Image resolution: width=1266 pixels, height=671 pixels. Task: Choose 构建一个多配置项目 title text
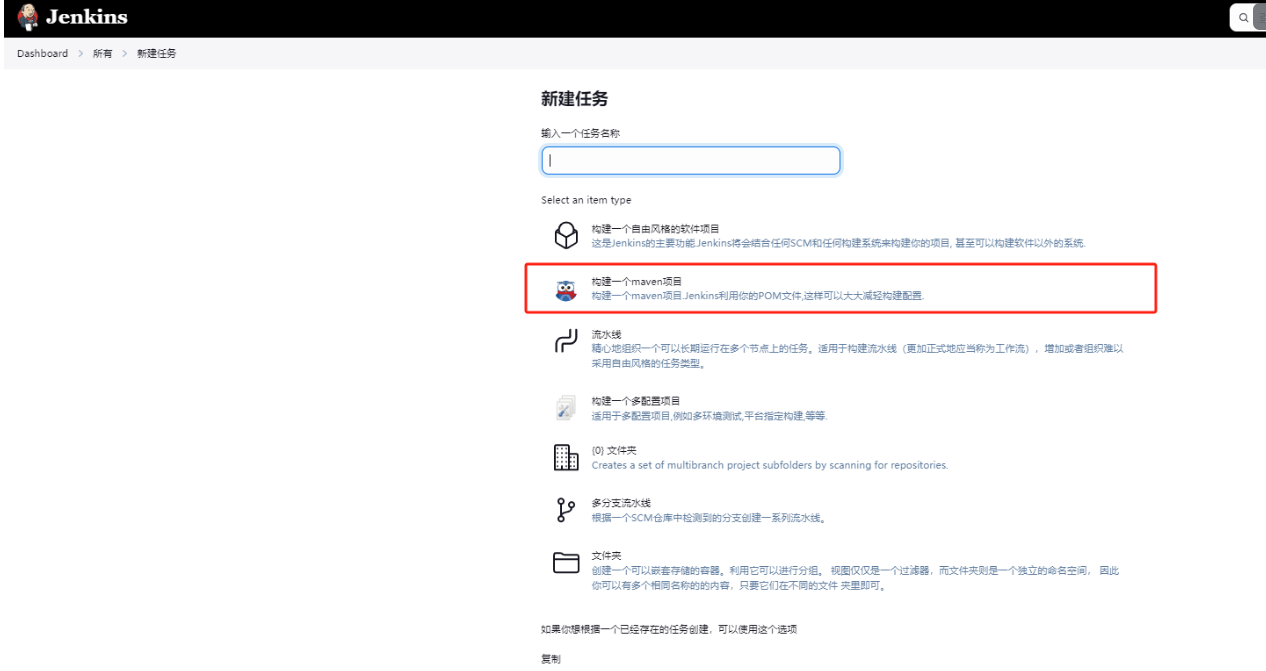point(636,401)
